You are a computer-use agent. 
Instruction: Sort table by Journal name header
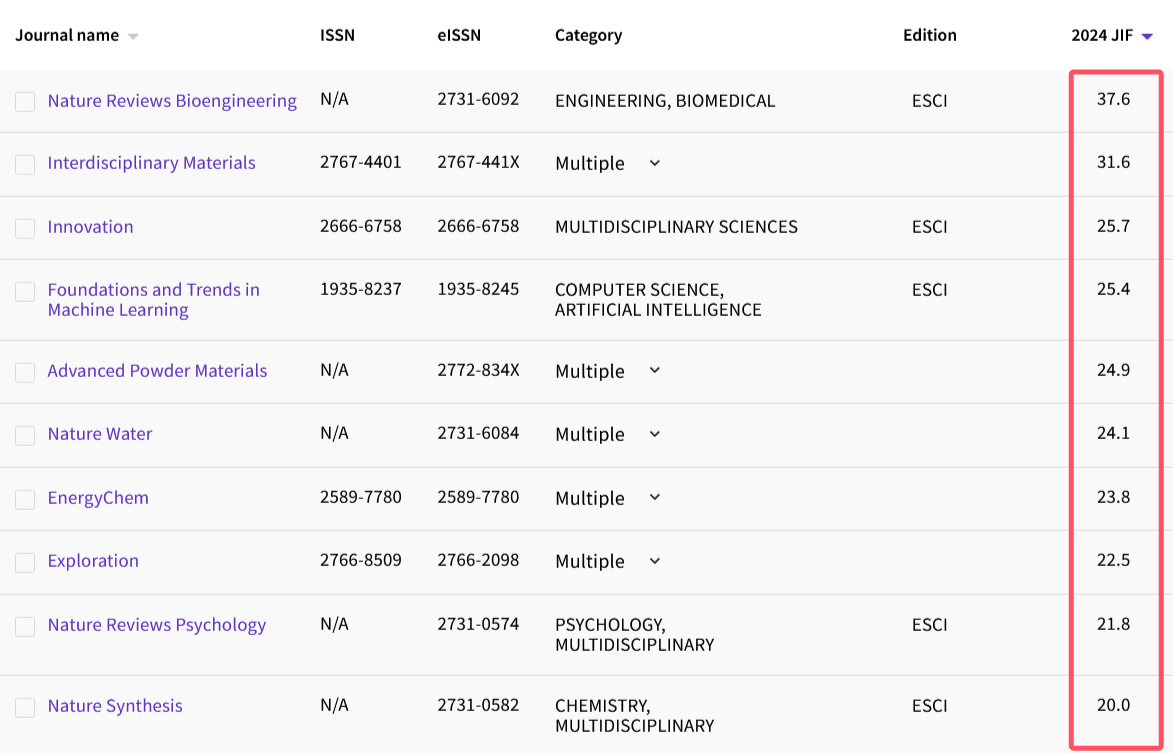pos(67,36)
